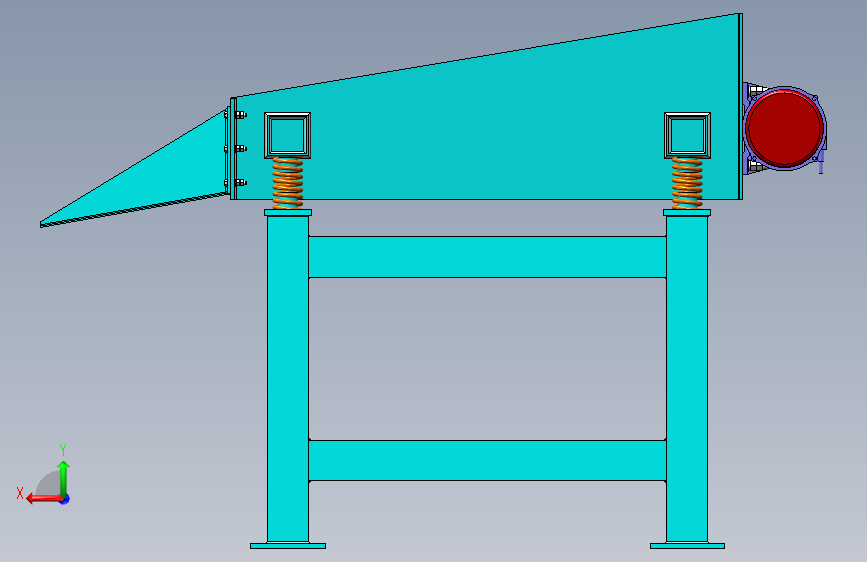Click the green Y axis arrow of triad
Viewport: 867px width, 562px height.
click(64, 478)
